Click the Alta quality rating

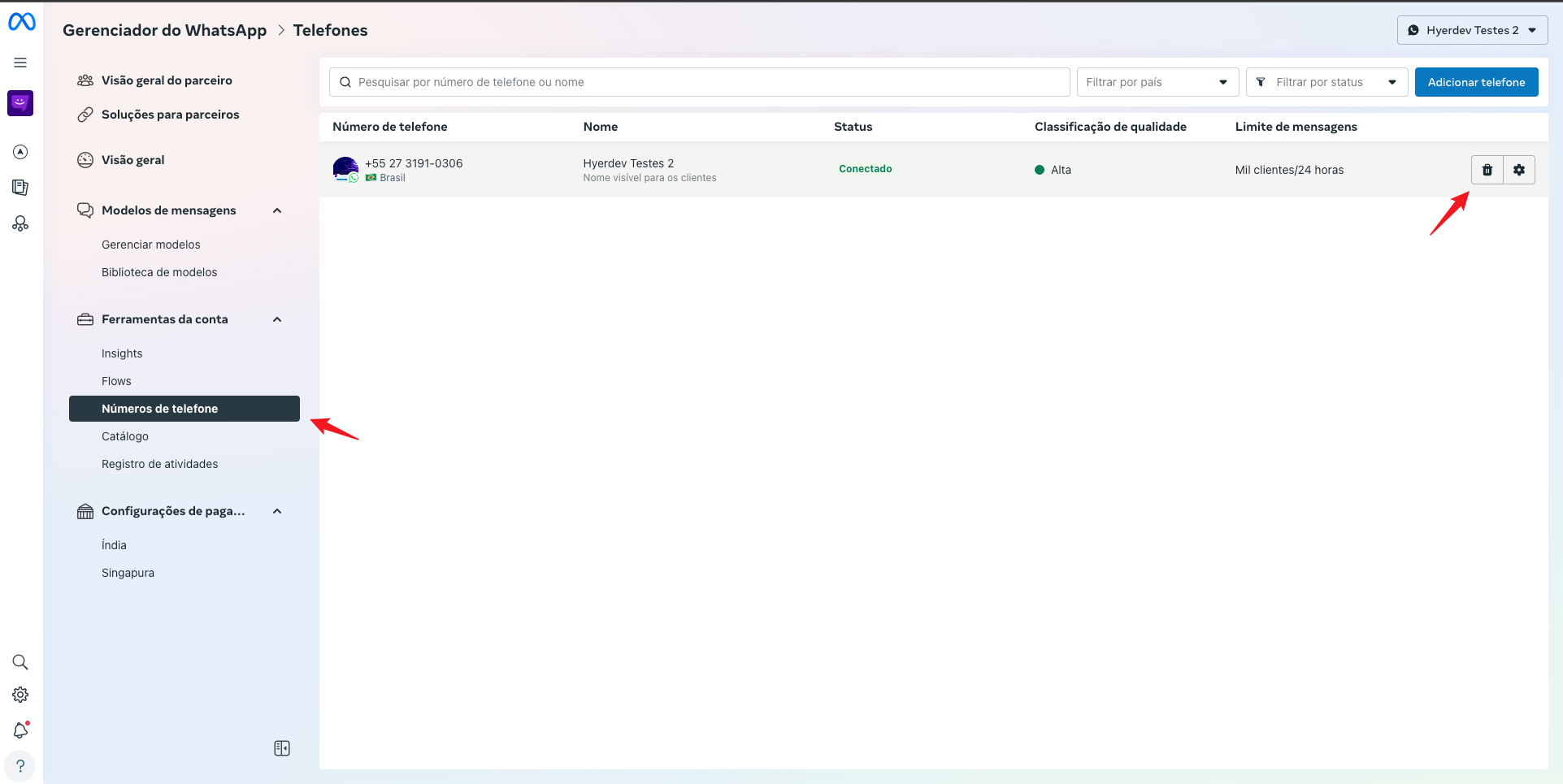click(1061, 170)
